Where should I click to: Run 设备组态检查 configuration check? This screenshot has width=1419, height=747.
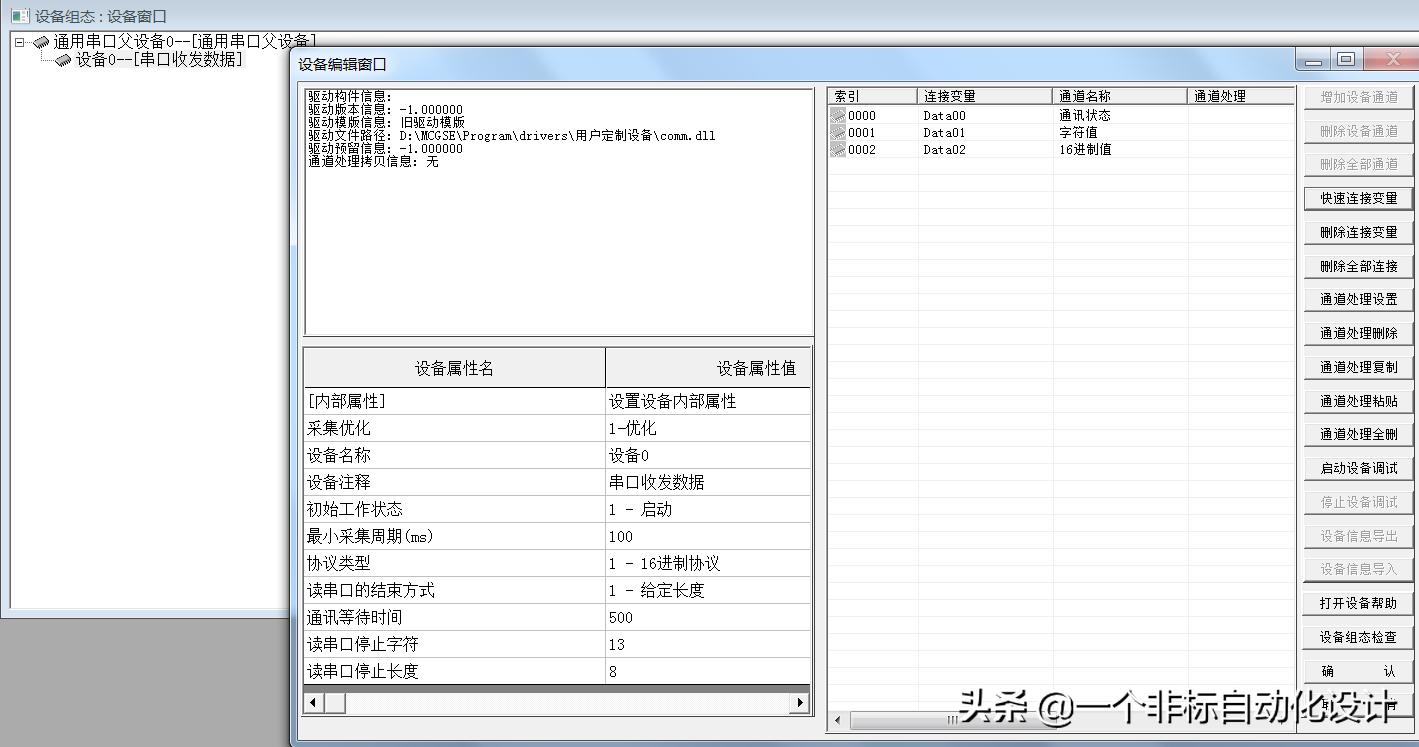click(x=1357, y=635)
